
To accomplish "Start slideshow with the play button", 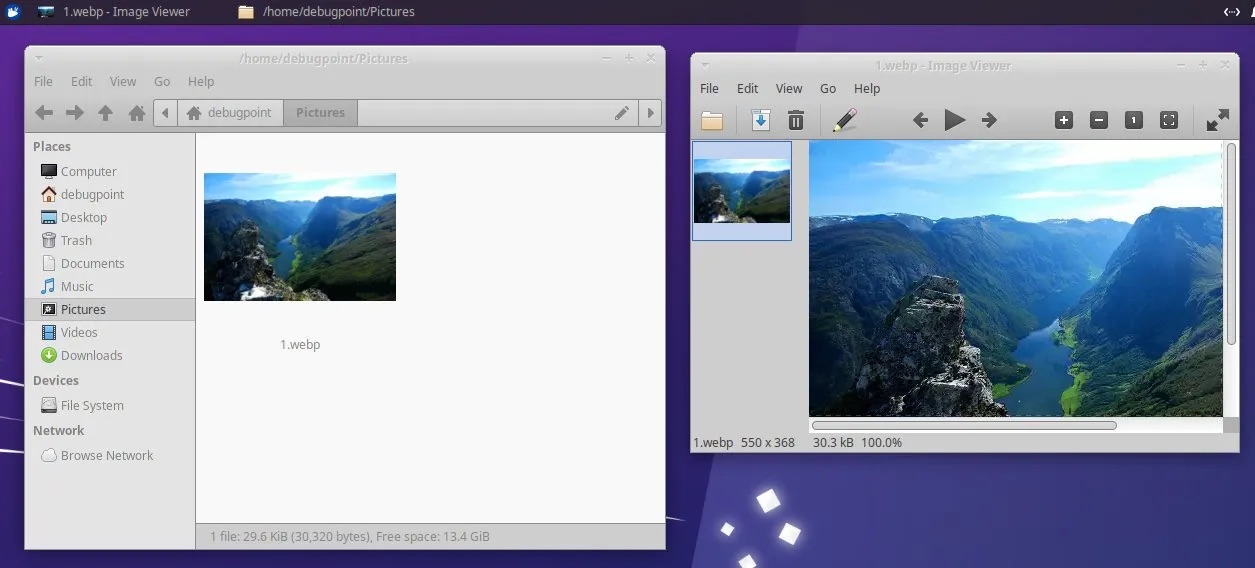I will click(955, 121).
